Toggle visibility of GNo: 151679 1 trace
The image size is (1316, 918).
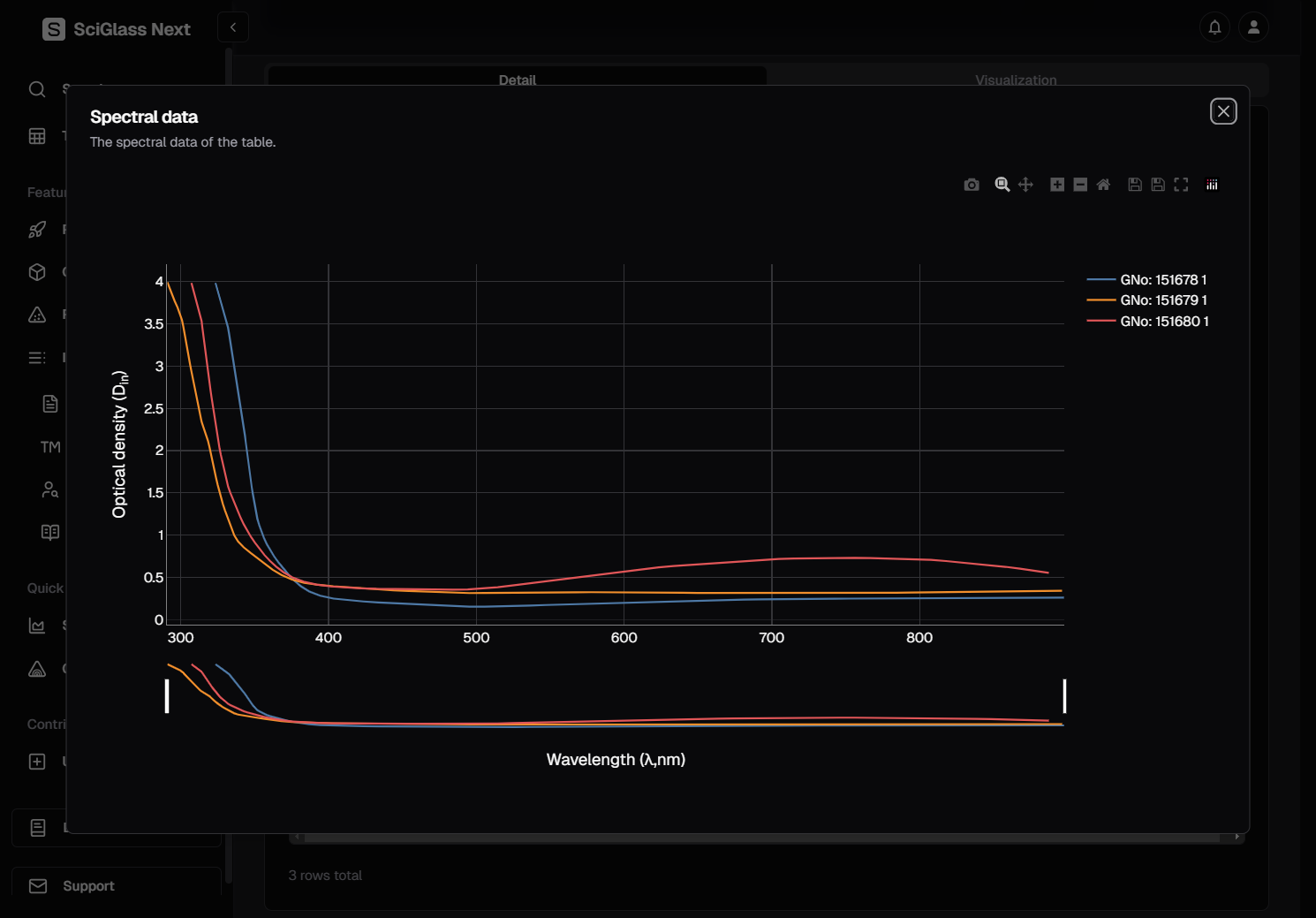[1162, 300]
